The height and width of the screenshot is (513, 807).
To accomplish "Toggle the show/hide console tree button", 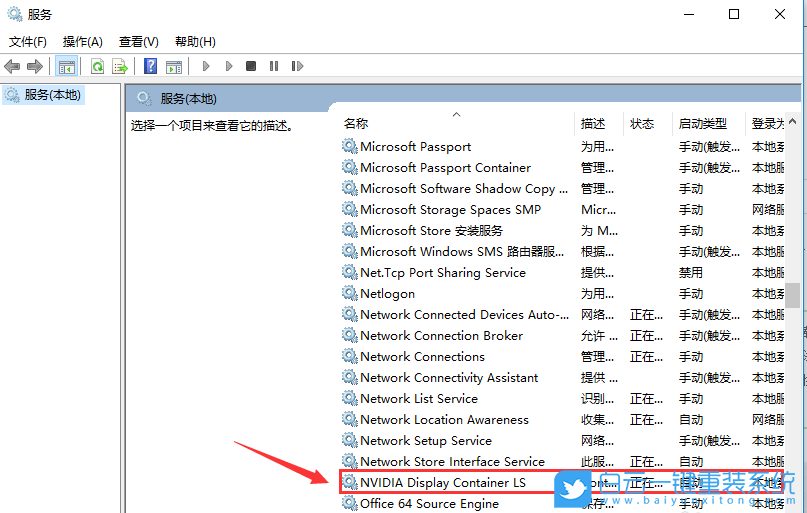I will (66, 67).
